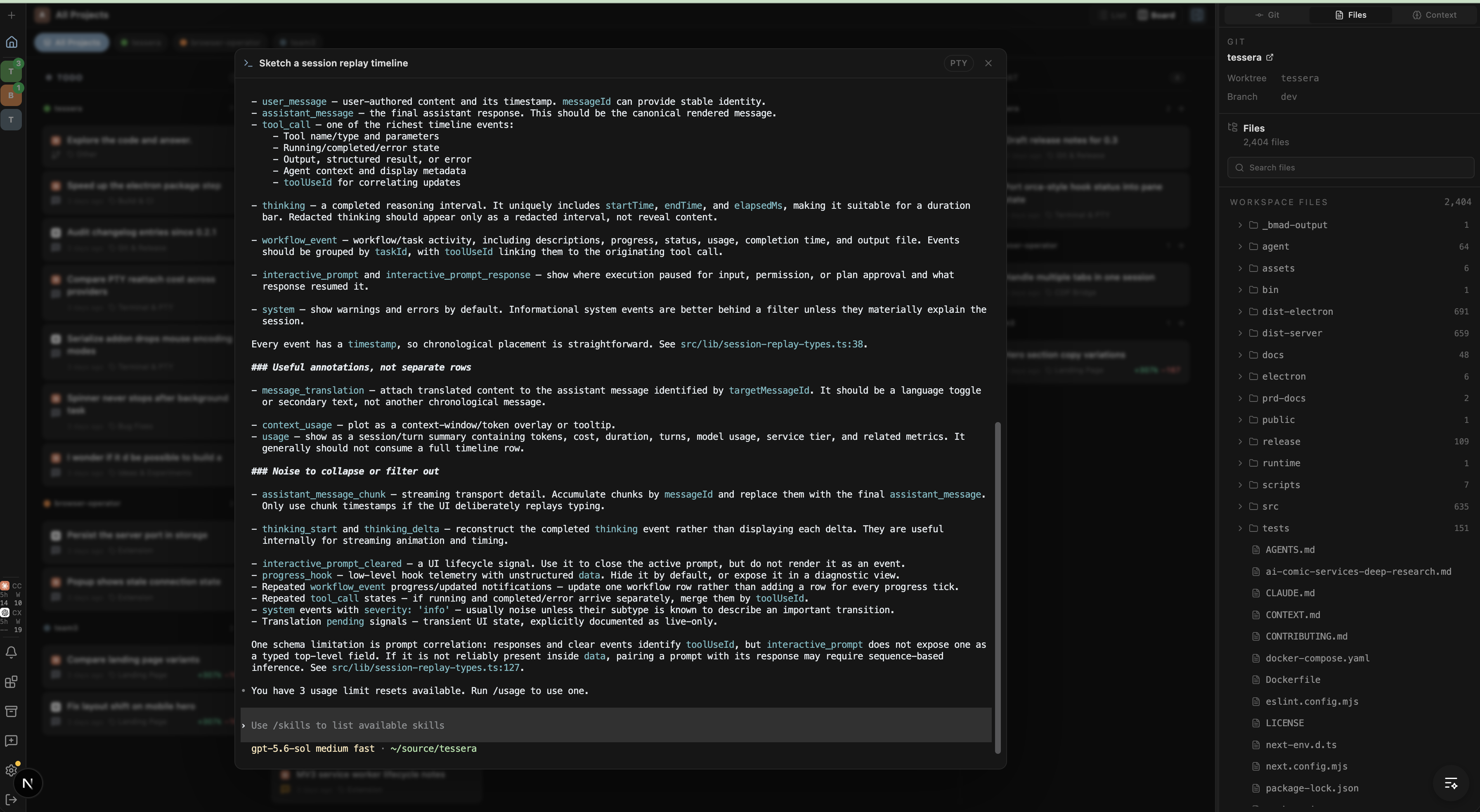Image resolution: width=1480 pixels, height=812 pixels.
Task: Open tessera repo via external link icon
Action: point(1270,57)
